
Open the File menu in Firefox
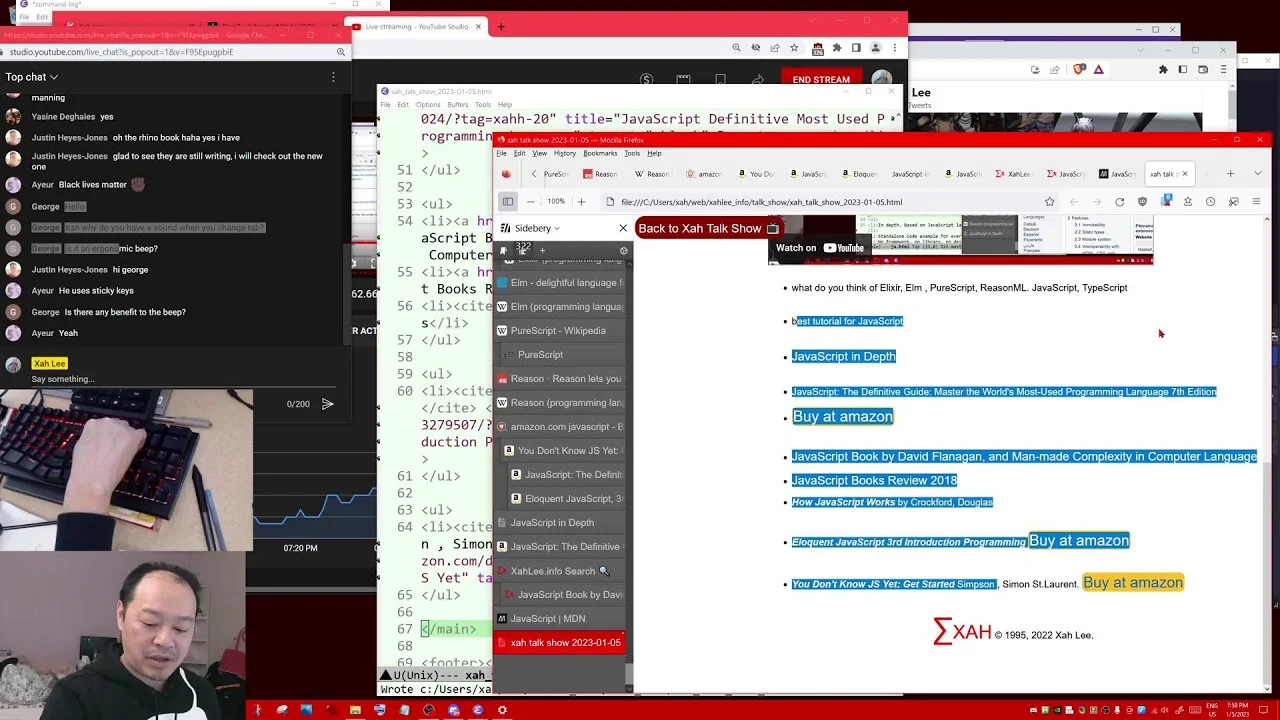(503, 153)
